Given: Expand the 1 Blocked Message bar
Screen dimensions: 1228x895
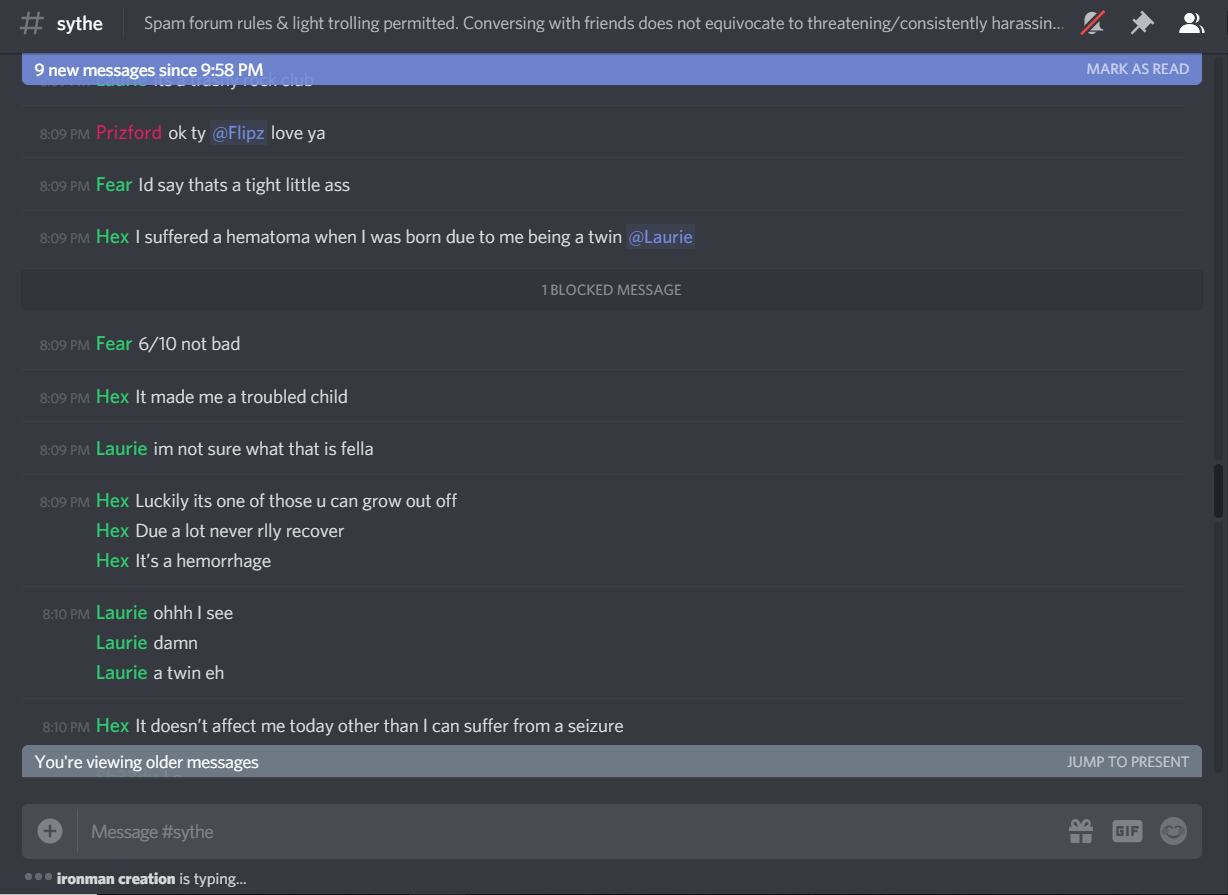Looking at the screenshot, I should pyautogui.click(x=612, y=290).
